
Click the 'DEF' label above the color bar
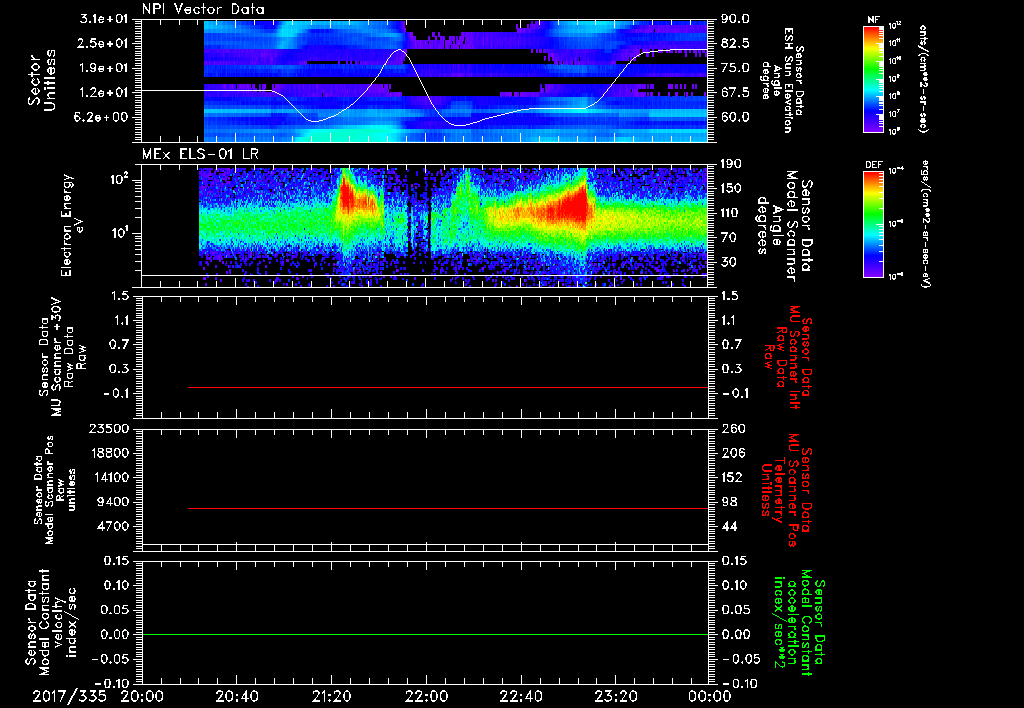pyautogui.click(x=873, y=165)
